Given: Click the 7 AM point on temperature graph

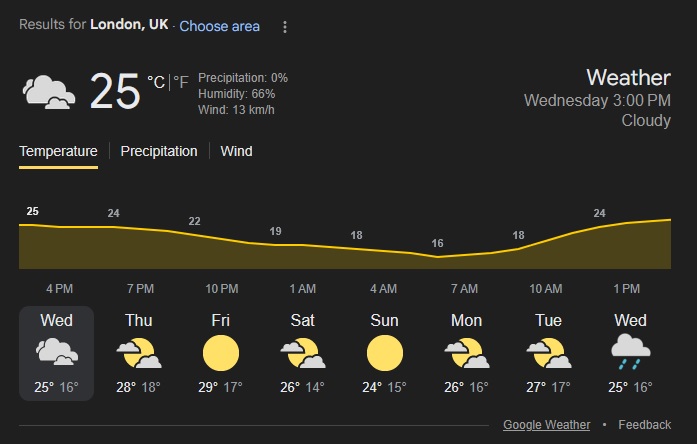Looking at the screenshot, I should point(437,257).
